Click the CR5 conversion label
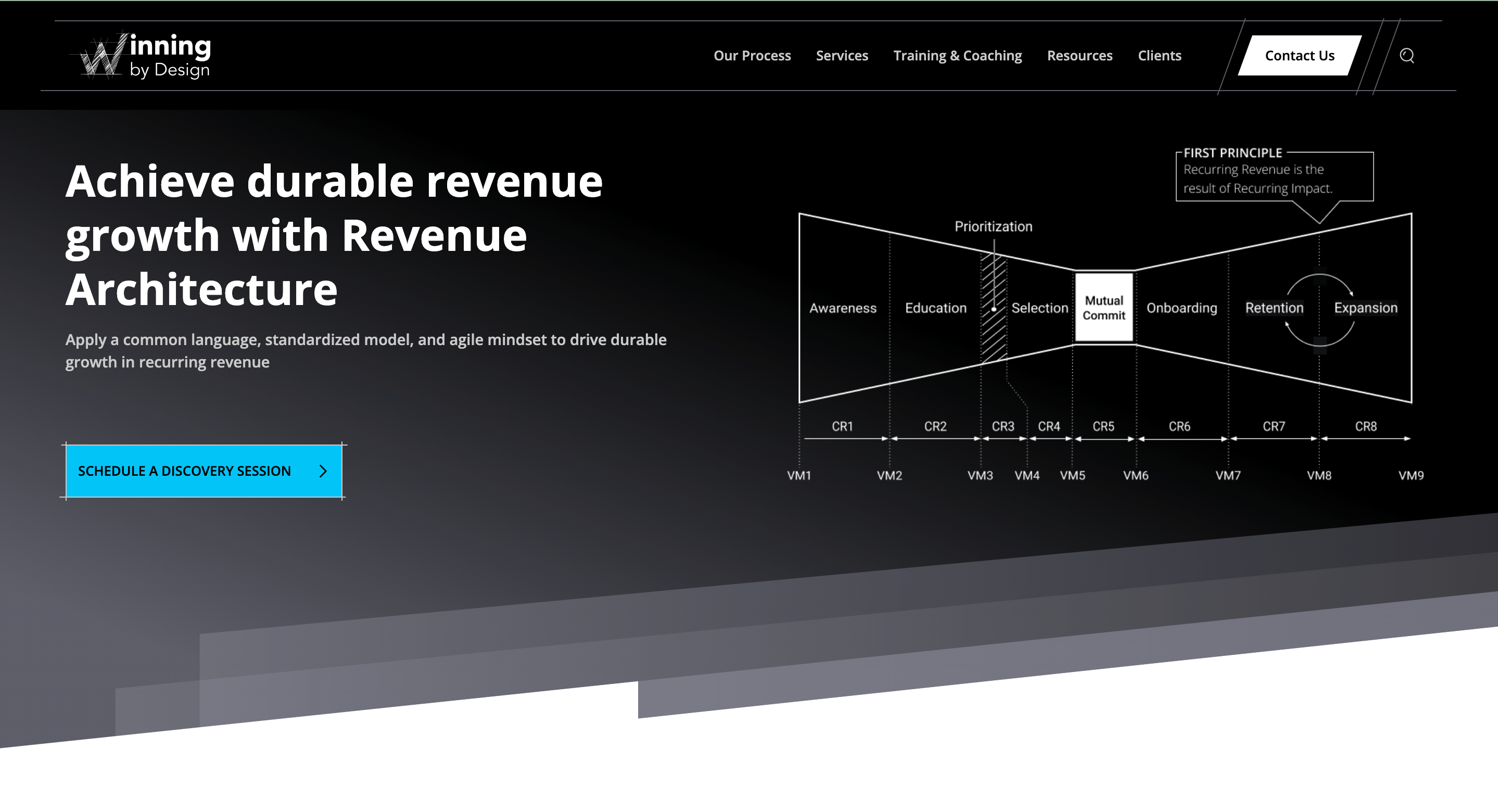Image resolution: width=1498 pixels, height=812 pixels. pyautogui.click(x=1103, y=426)
